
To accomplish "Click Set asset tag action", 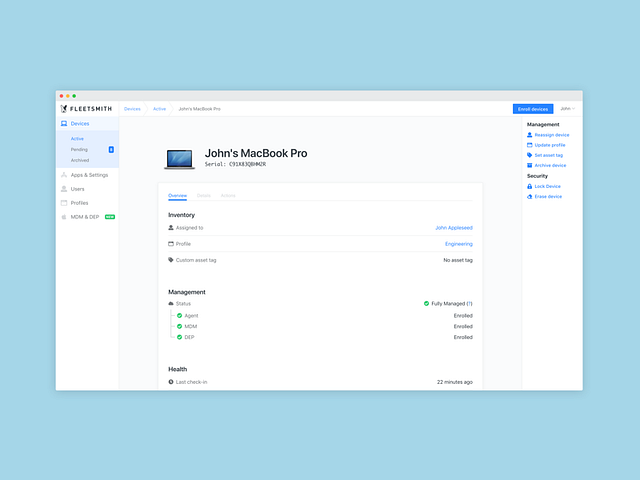I will [549, 156].
